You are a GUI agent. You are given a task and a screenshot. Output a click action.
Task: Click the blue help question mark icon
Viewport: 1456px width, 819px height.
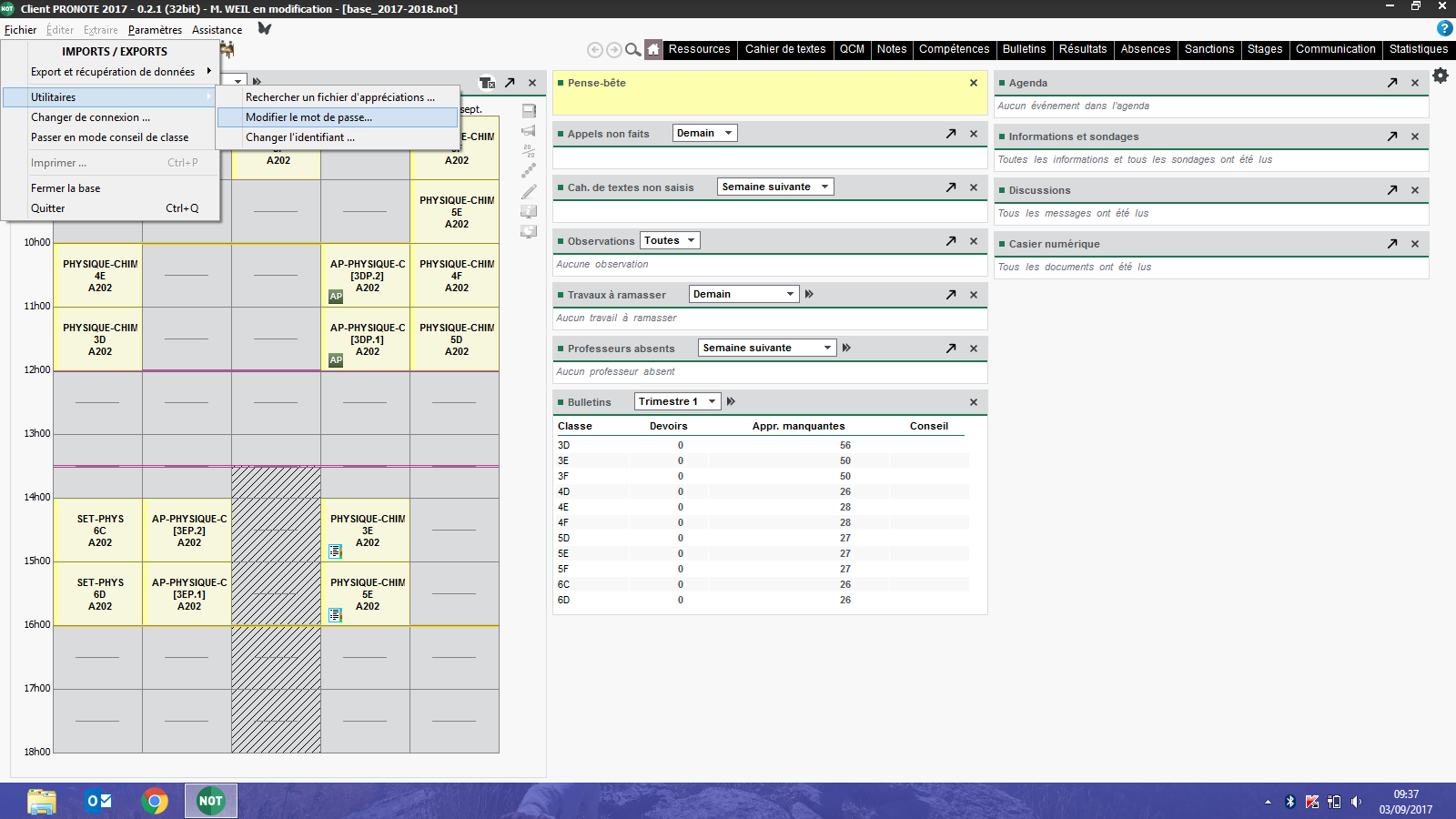1444,29
